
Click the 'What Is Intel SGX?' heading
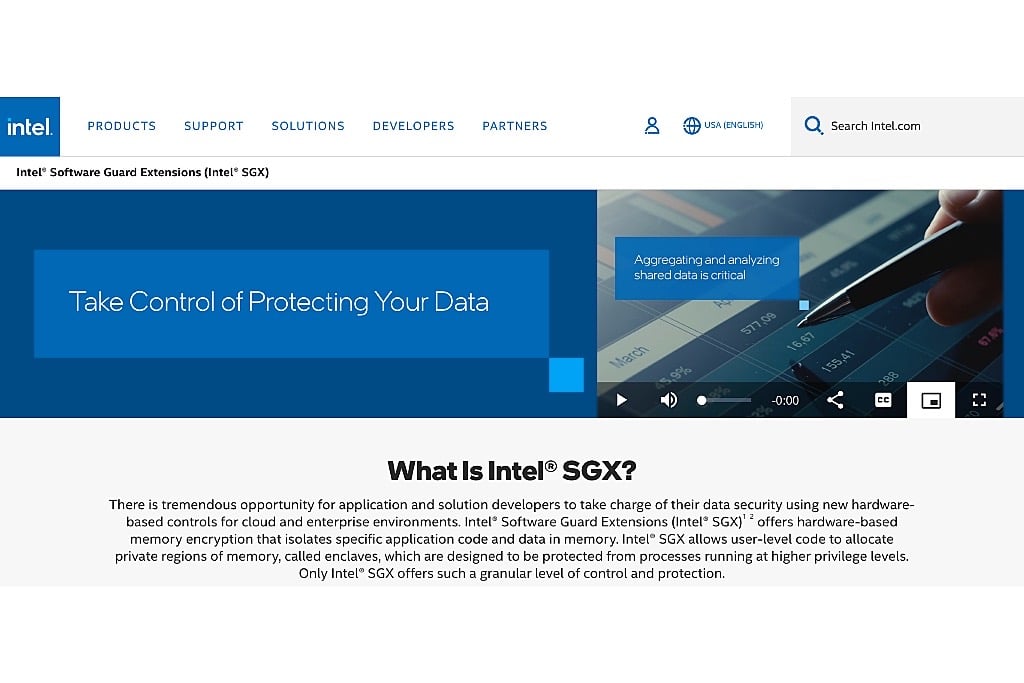(511, 471)
